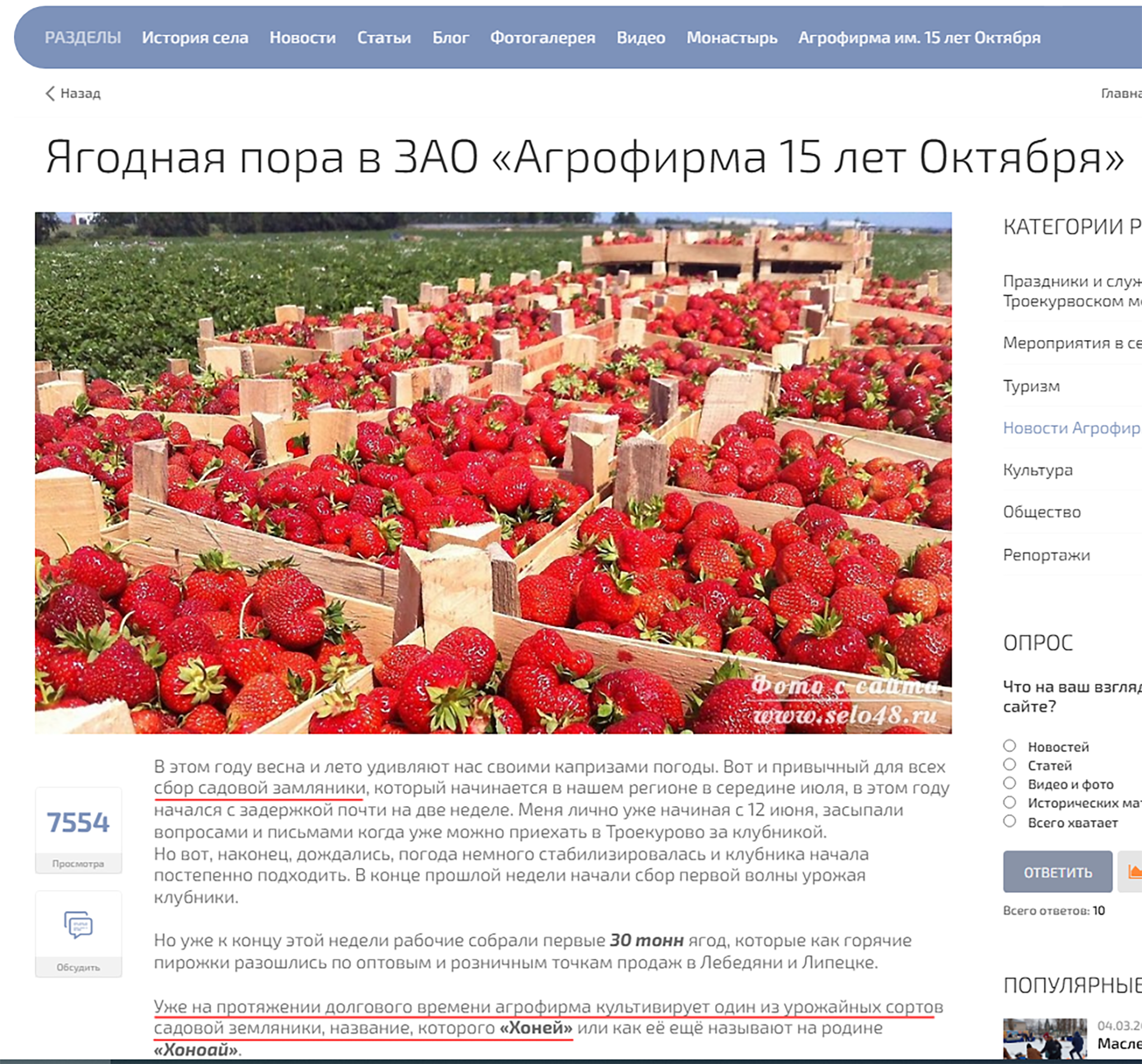This screenshot has height=1064, width=1142.
Task: Open the История села menu section
Action: (x=195, y=38)
